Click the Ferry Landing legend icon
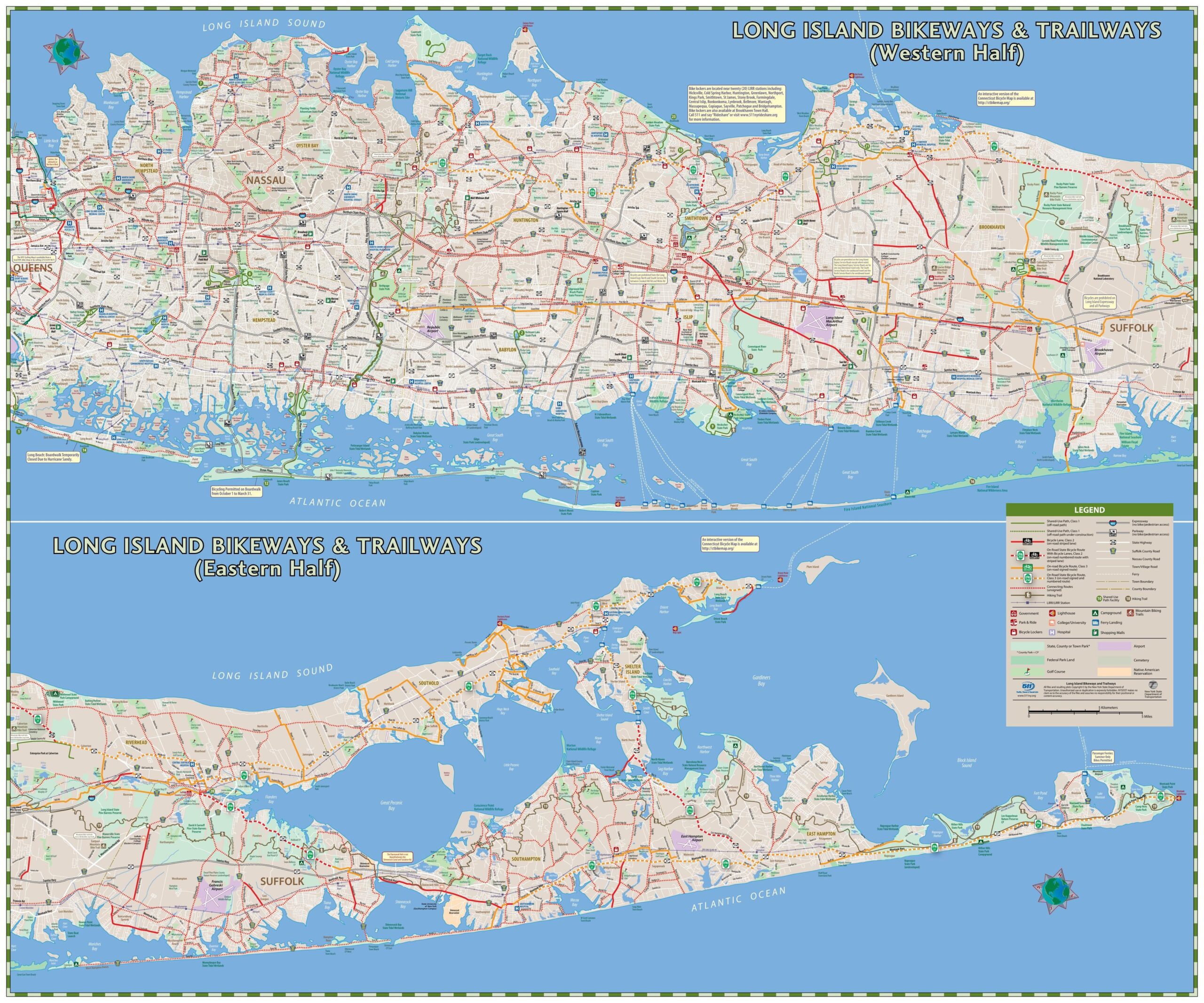Screen dimensions: 1204x1003 point(1096,623)
